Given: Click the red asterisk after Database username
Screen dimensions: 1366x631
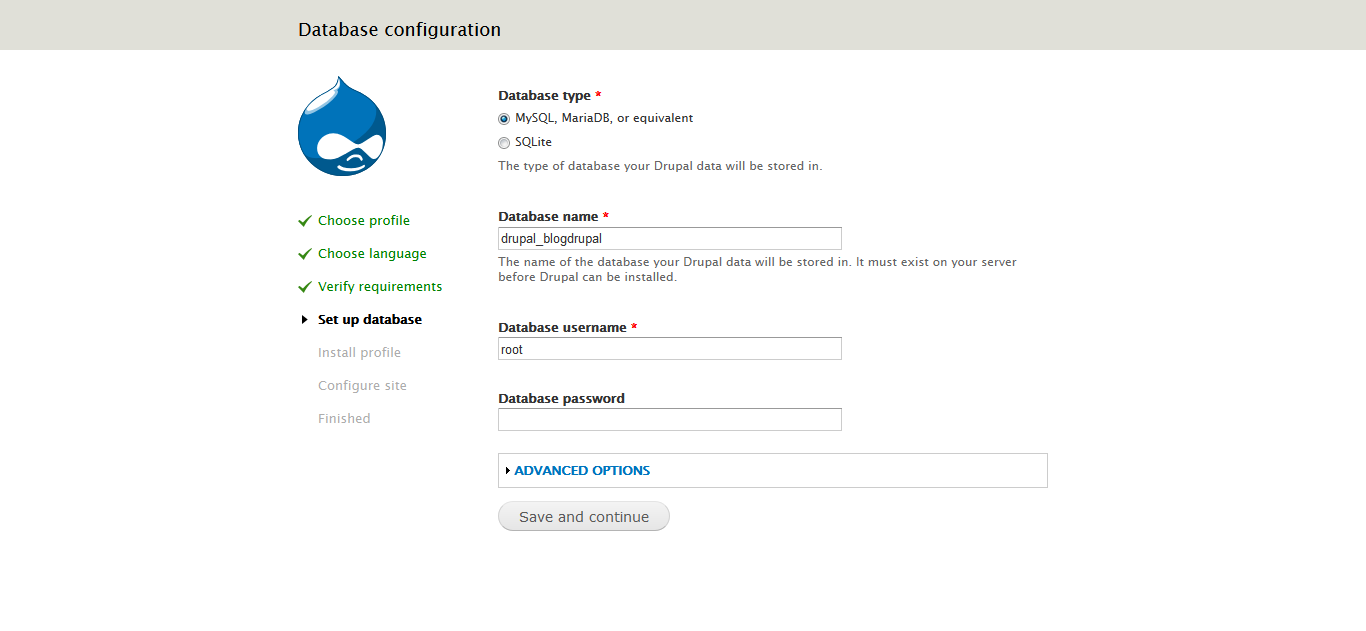Looking at the screenshot, I should tap(633, 326).
